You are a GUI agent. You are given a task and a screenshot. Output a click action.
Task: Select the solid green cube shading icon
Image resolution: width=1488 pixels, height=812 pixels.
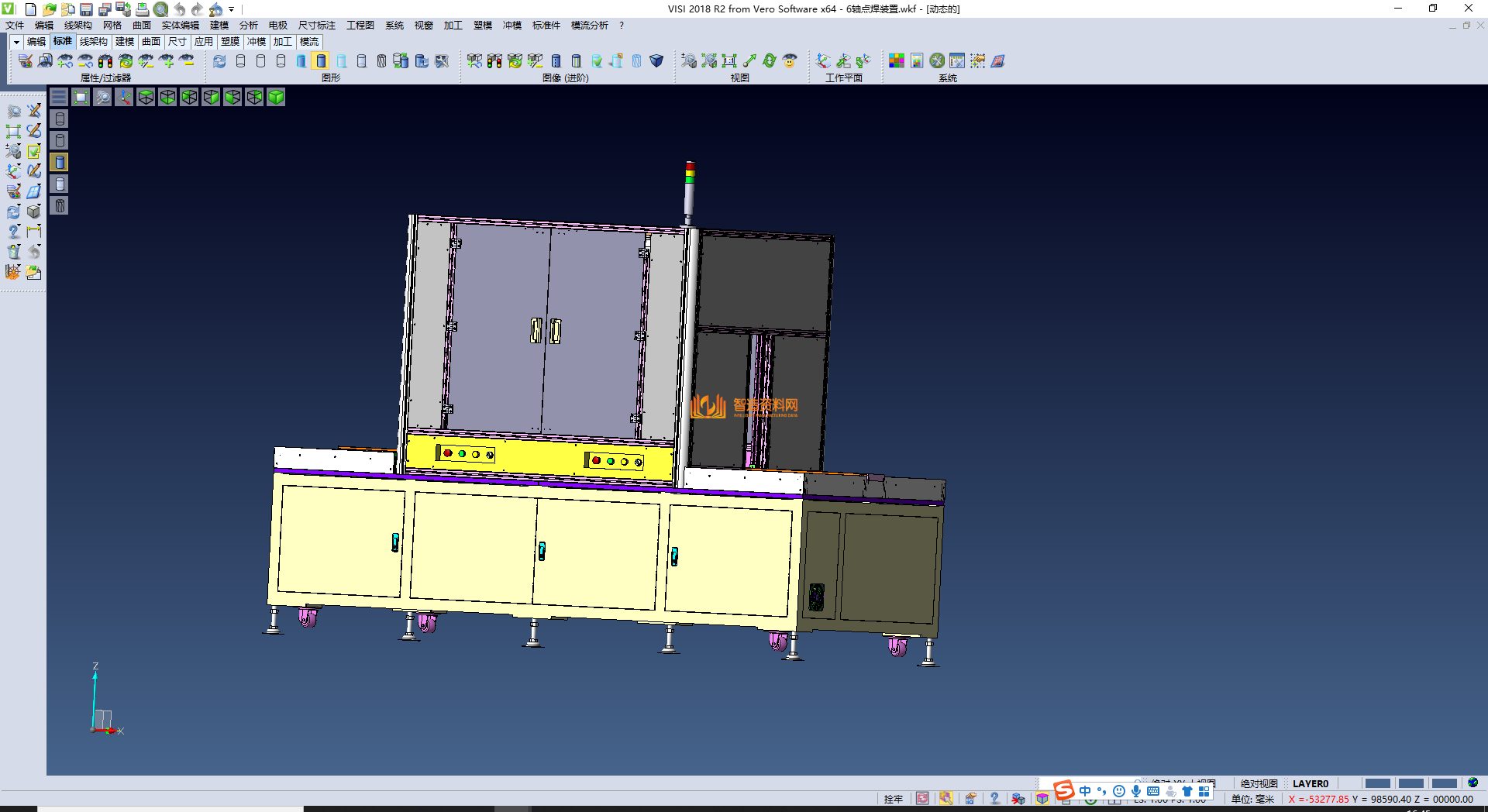(276, 97)
